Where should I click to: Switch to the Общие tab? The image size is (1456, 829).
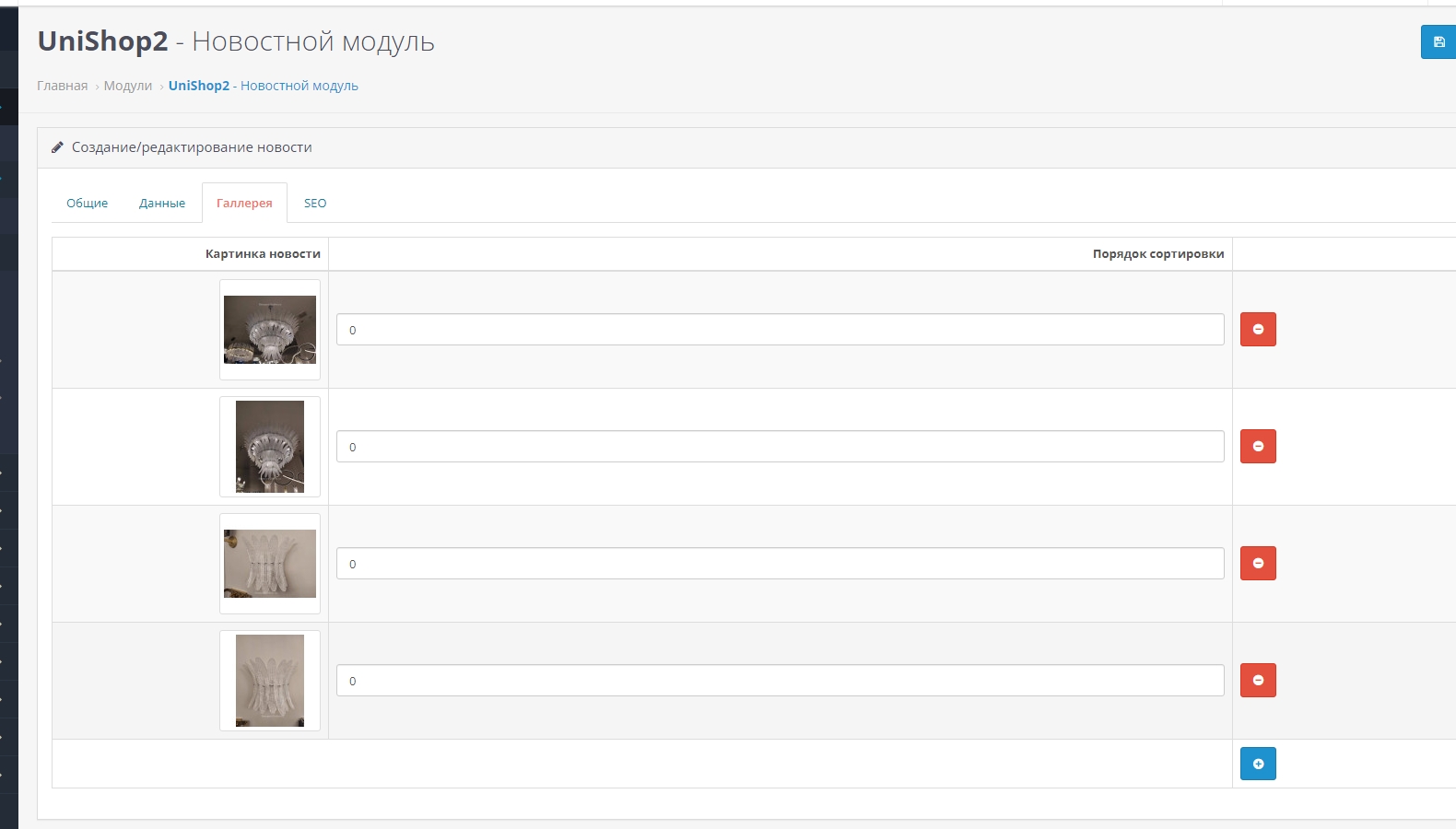(x=87, y=204)
